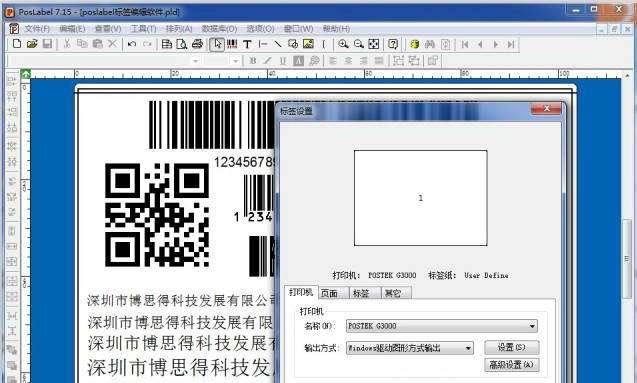Screen dimensions: 637x383
Task: Select the text tool T icon
Action: pos(247,44)
